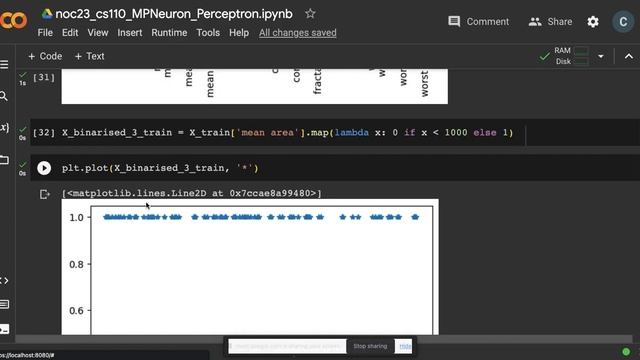640x360 pixels.
Task: Click the green connection status dot
Action: (x=626, y=351)
